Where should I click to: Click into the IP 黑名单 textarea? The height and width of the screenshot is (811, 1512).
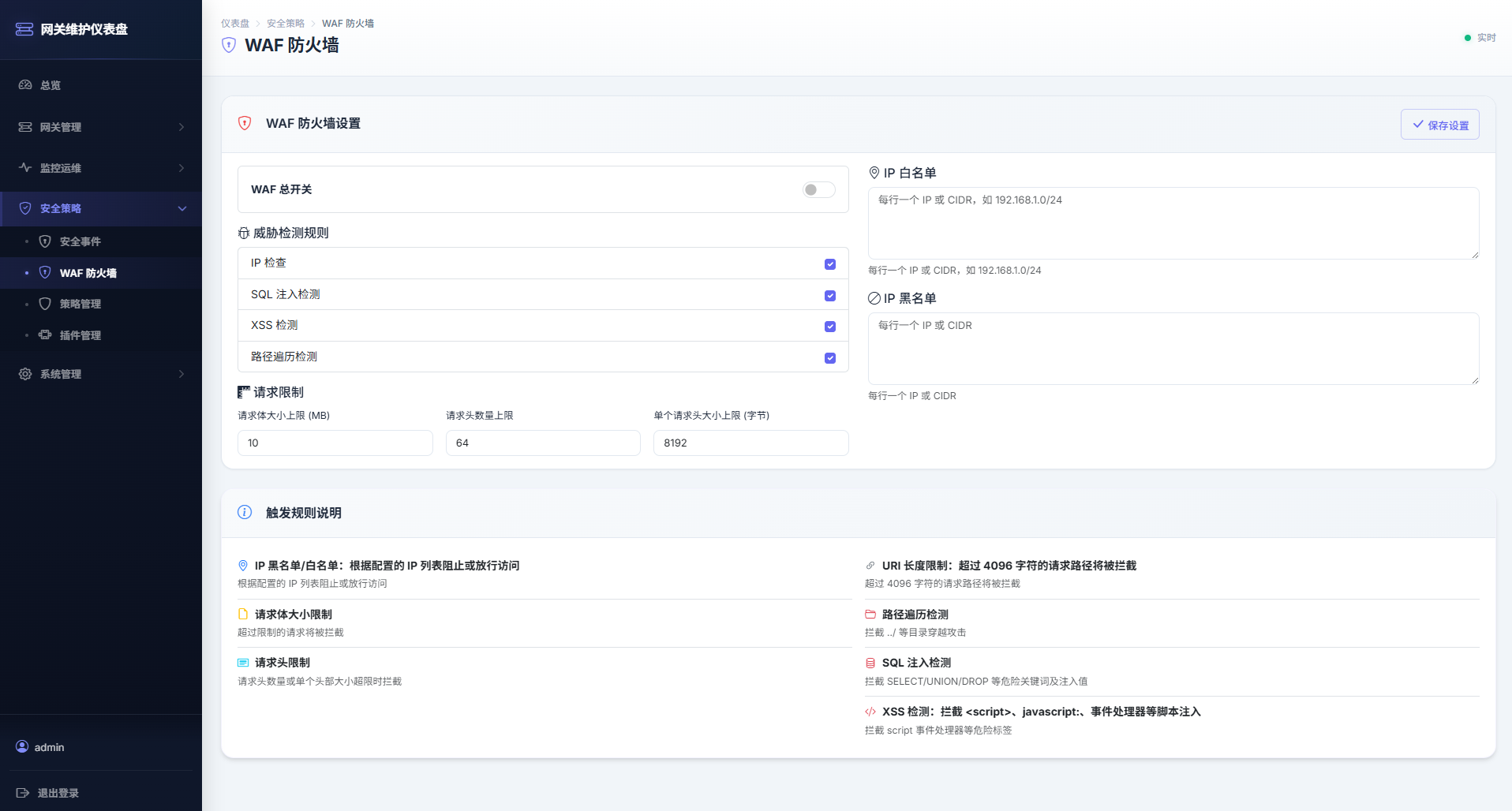point(1173,349)
